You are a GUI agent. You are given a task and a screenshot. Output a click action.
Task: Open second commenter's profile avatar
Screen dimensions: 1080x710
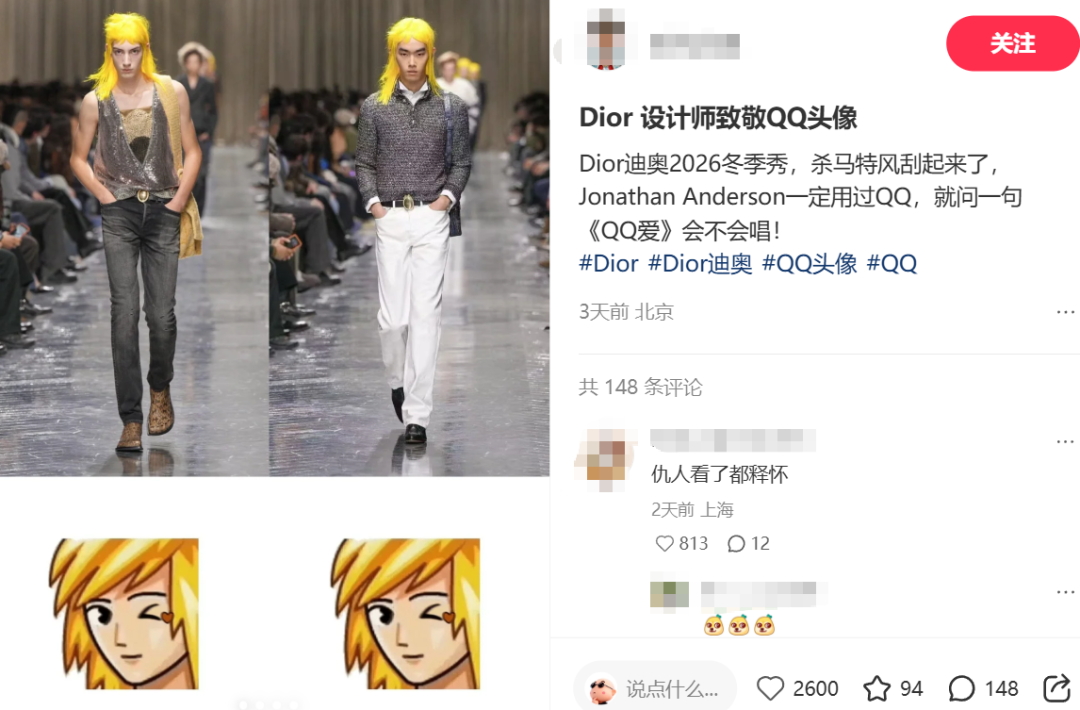tap(669, 594)
